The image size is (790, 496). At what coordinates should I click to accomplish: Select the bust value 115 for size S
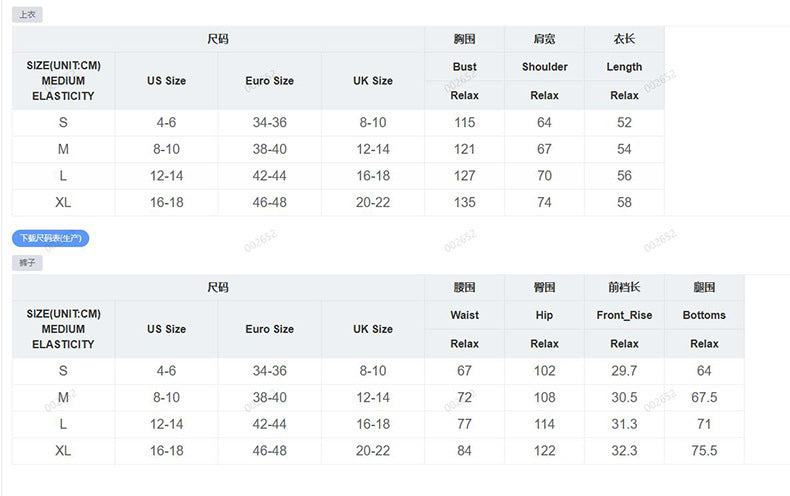(x=464, y=122)
